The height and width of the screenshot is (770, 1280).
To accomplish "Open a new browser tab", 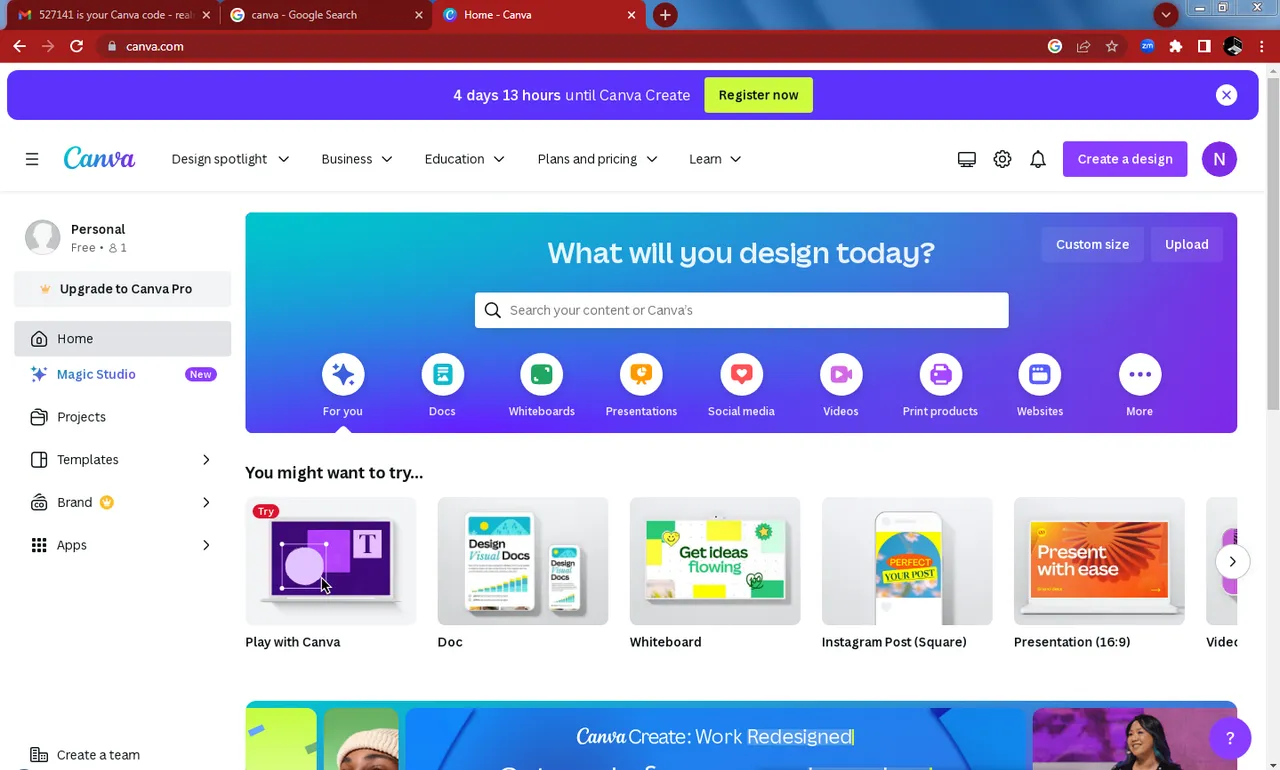I will point(665,15).
